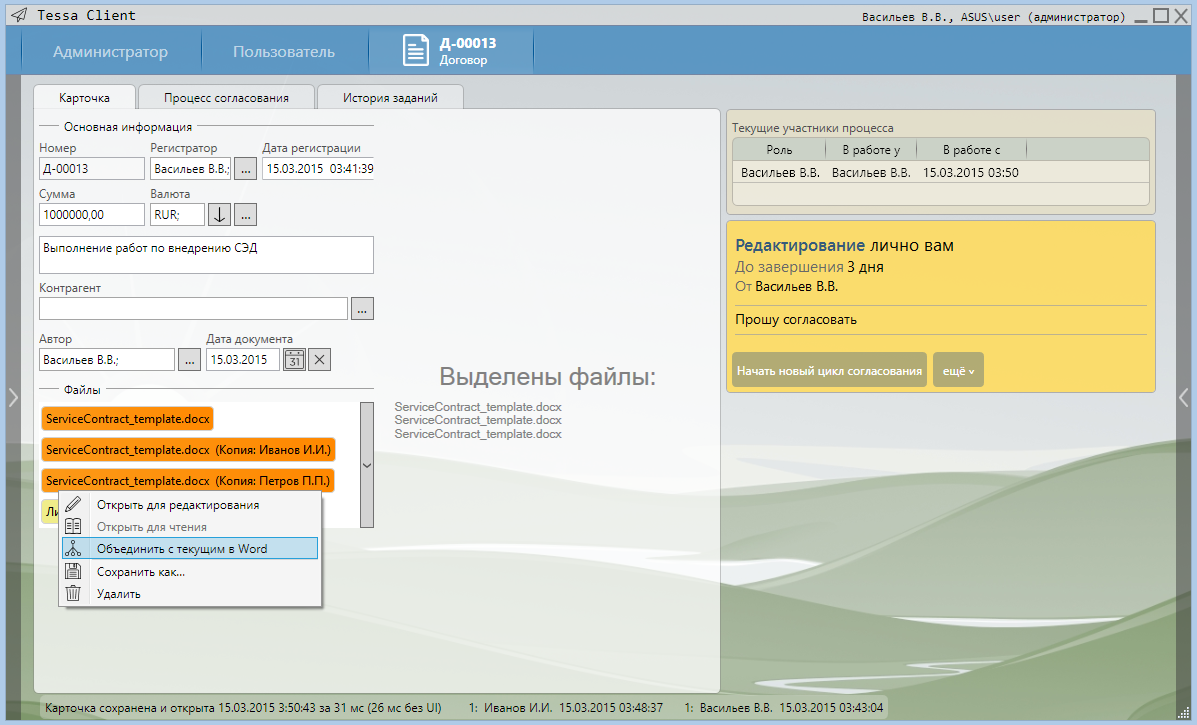The width and height of the screenshot is (1197, 725).
Task: Click the trash bin Удалить icon
Action: tap(73, 594)
